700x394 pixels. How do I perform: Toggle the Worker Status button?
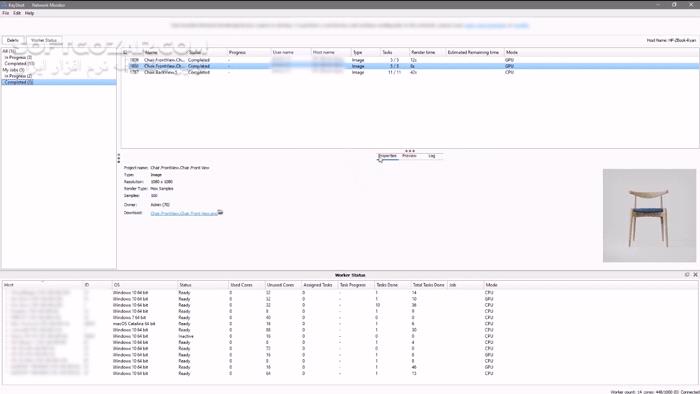44,40
